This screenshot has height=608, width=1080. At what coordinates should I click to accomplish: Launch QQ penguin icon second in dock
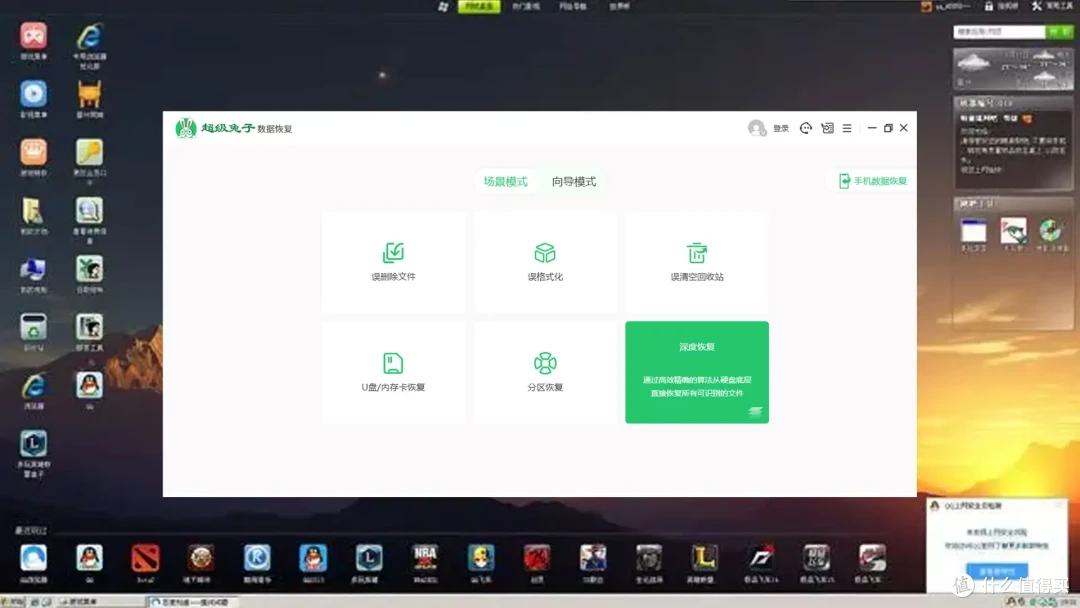(x=90, y=558)
